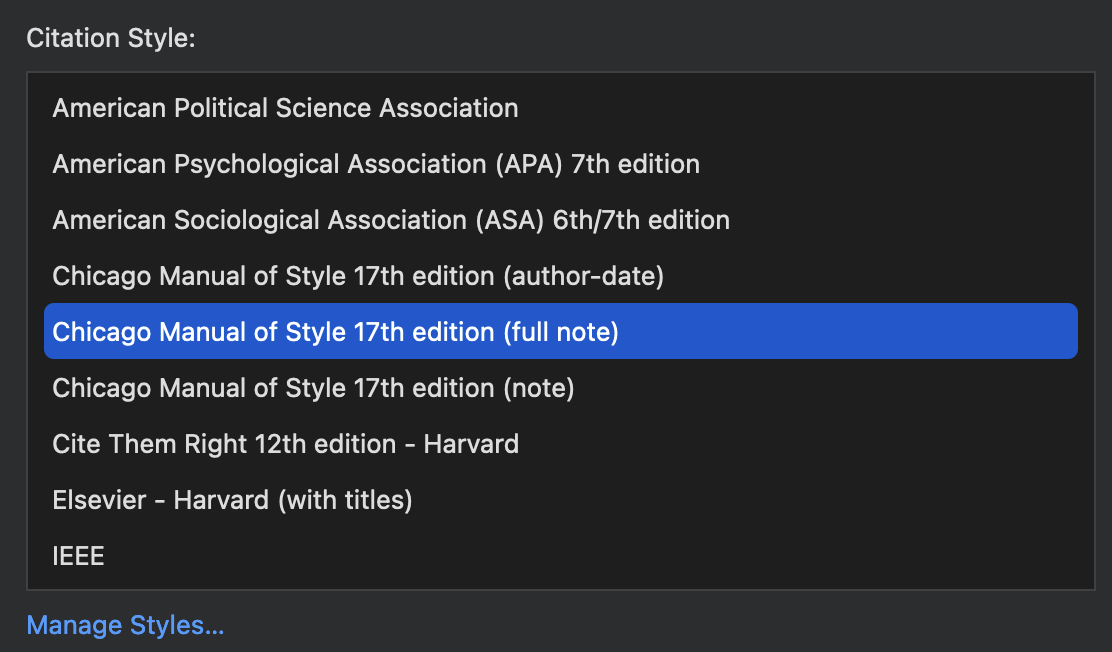Click the highlighted Chicago full note style
Viewport: 1112px width, 652px height.
click(336, 332)
